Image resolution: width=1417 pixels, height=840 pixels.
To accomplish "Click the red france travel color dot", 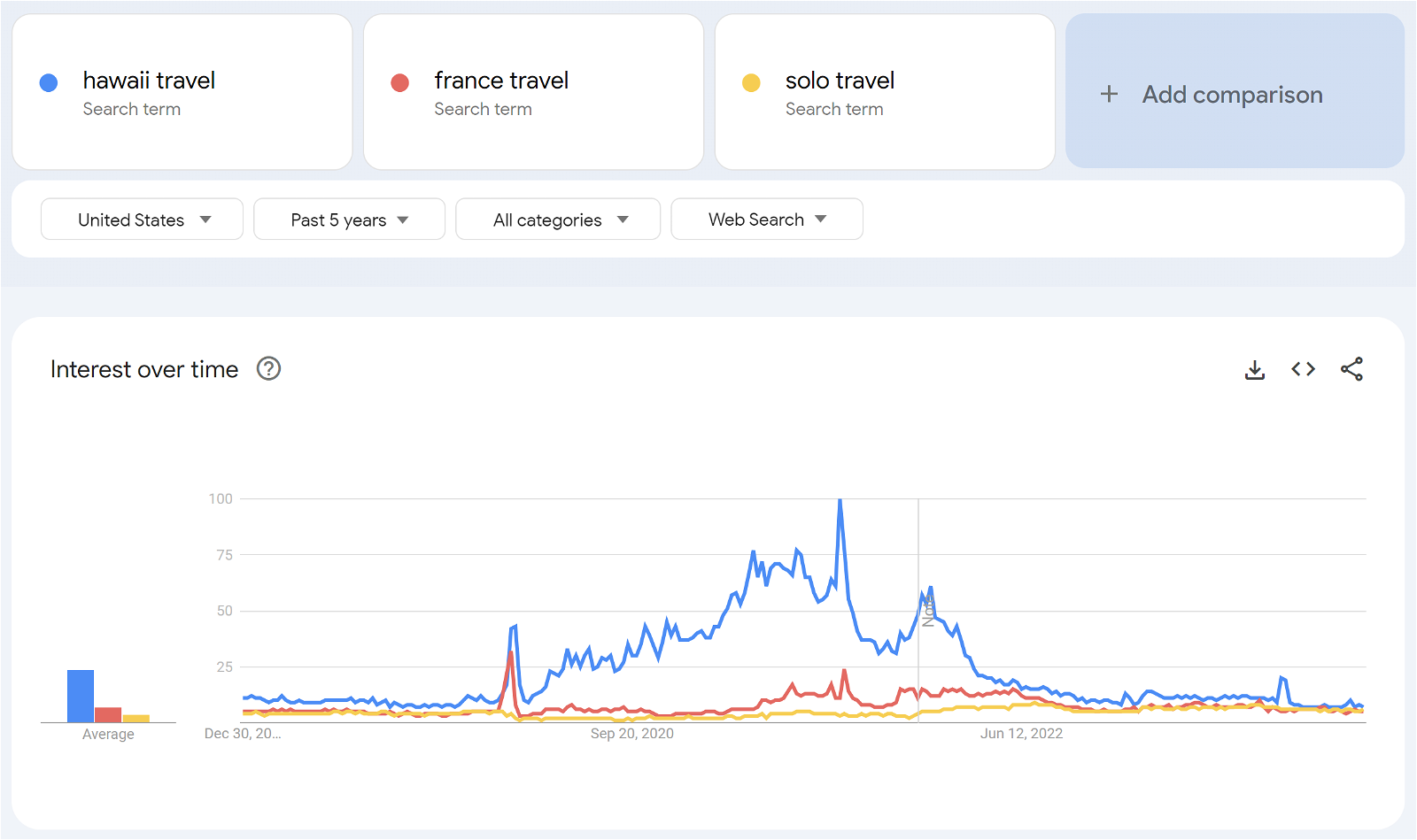I will [x=400, y=83].
